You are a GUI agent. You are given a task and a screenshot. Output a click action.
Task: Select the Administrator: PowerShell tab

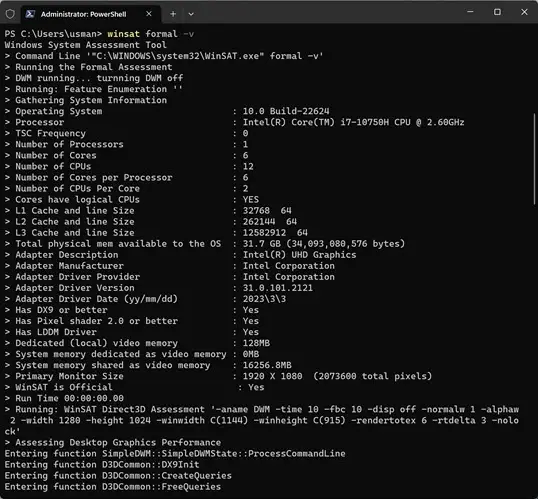91,14
